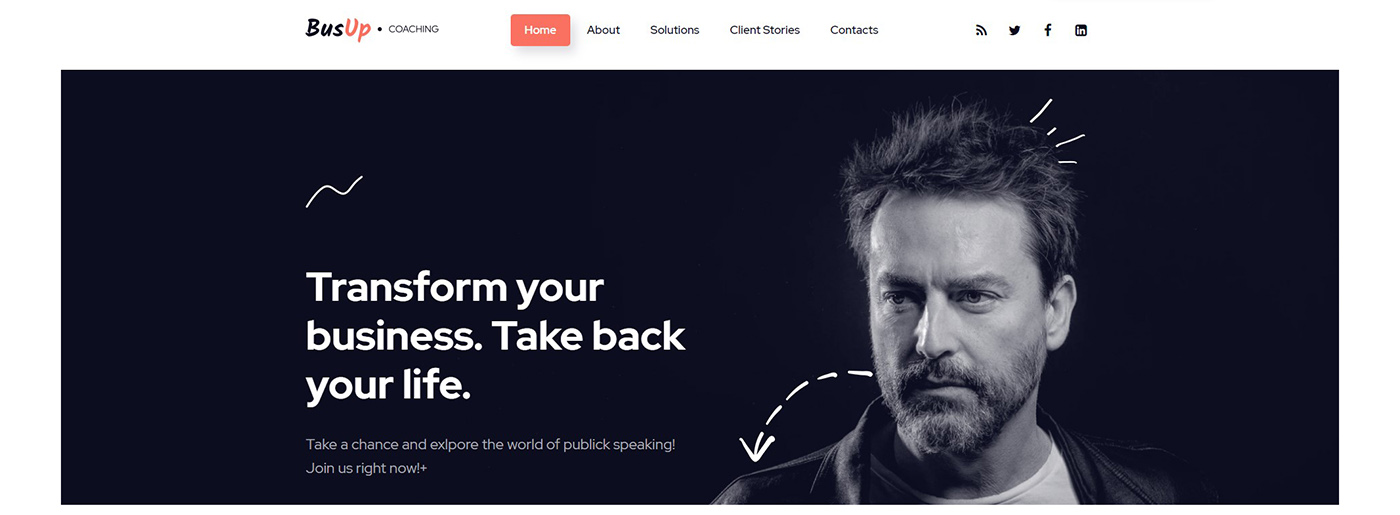This screenshot has height=515, width=1400.
Task: Open the Contacts page
Action: coord(854,30)
